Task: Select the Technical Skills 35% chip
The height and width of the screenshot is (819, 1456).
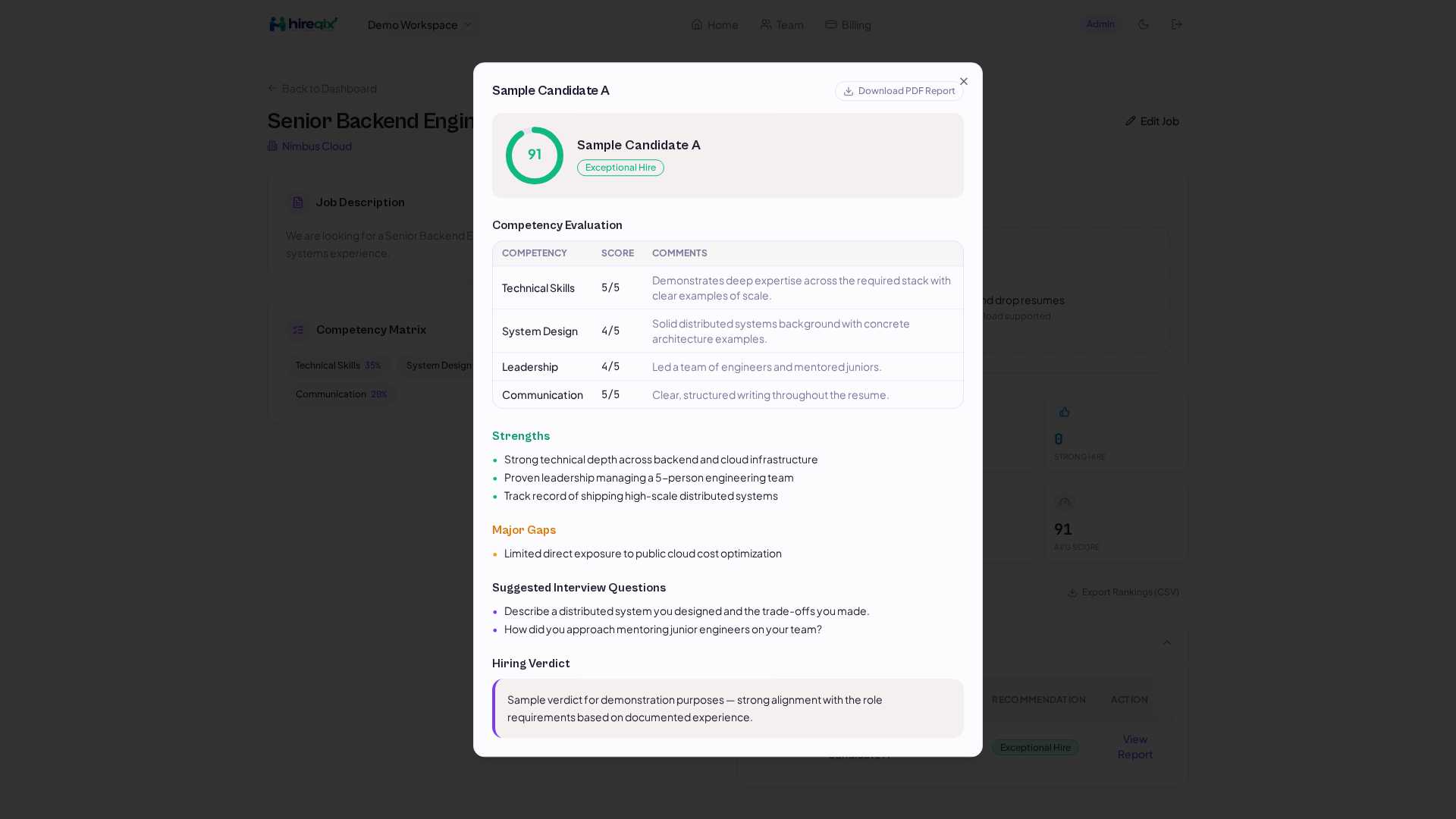Action: point(338,366)
